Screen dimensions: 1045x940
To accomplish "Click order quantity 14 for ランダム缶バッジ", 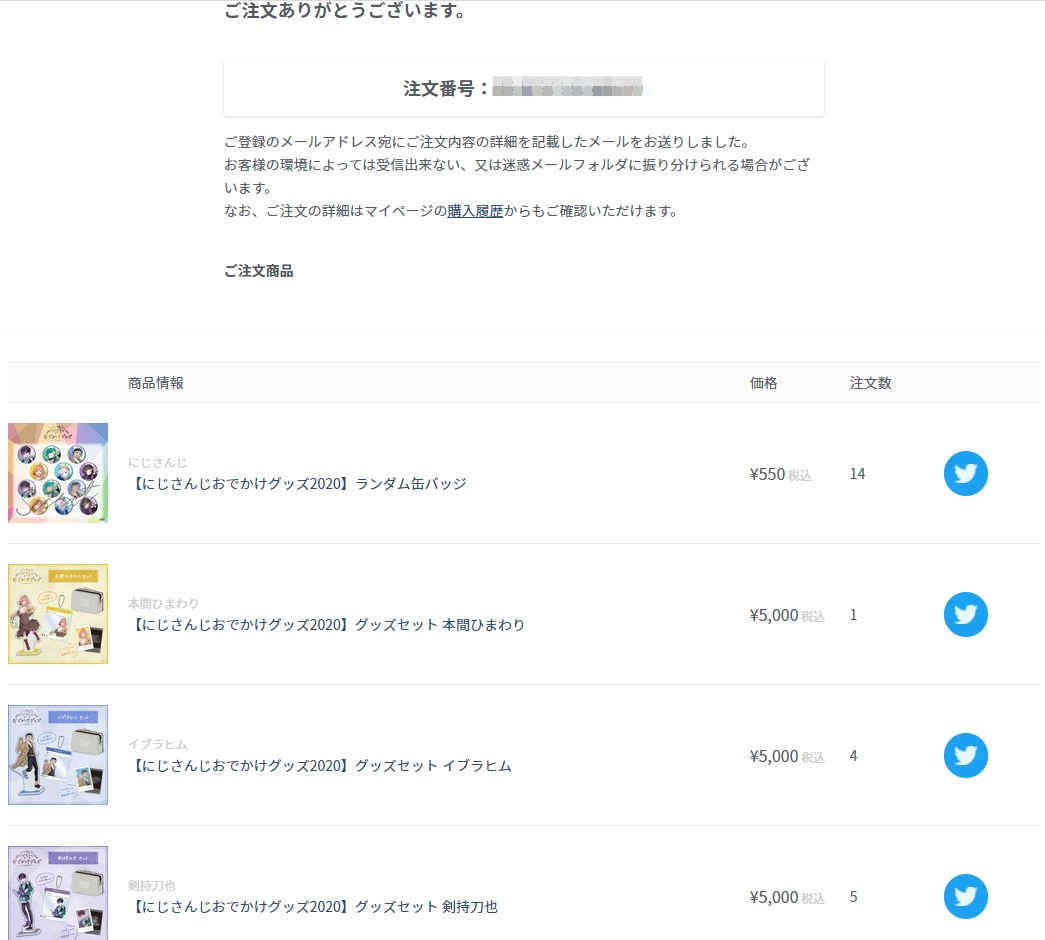I will (x=858, y=474).
